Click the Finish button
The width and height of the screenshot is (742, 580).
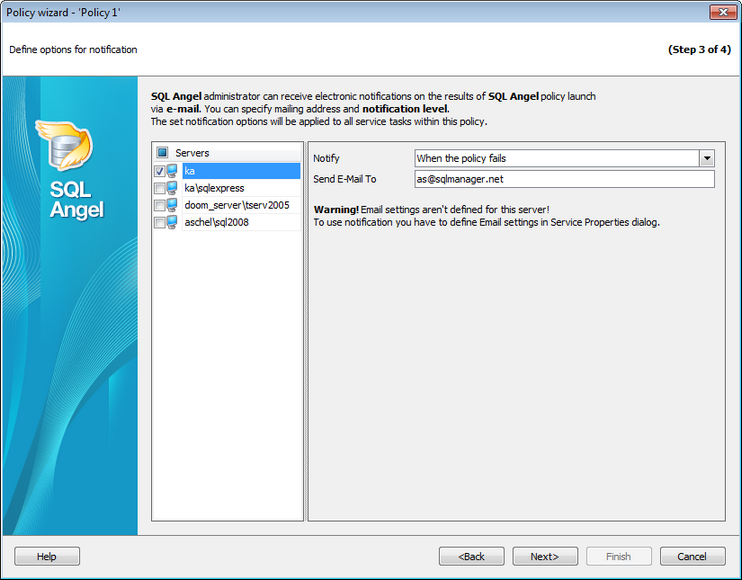[618, 556]
